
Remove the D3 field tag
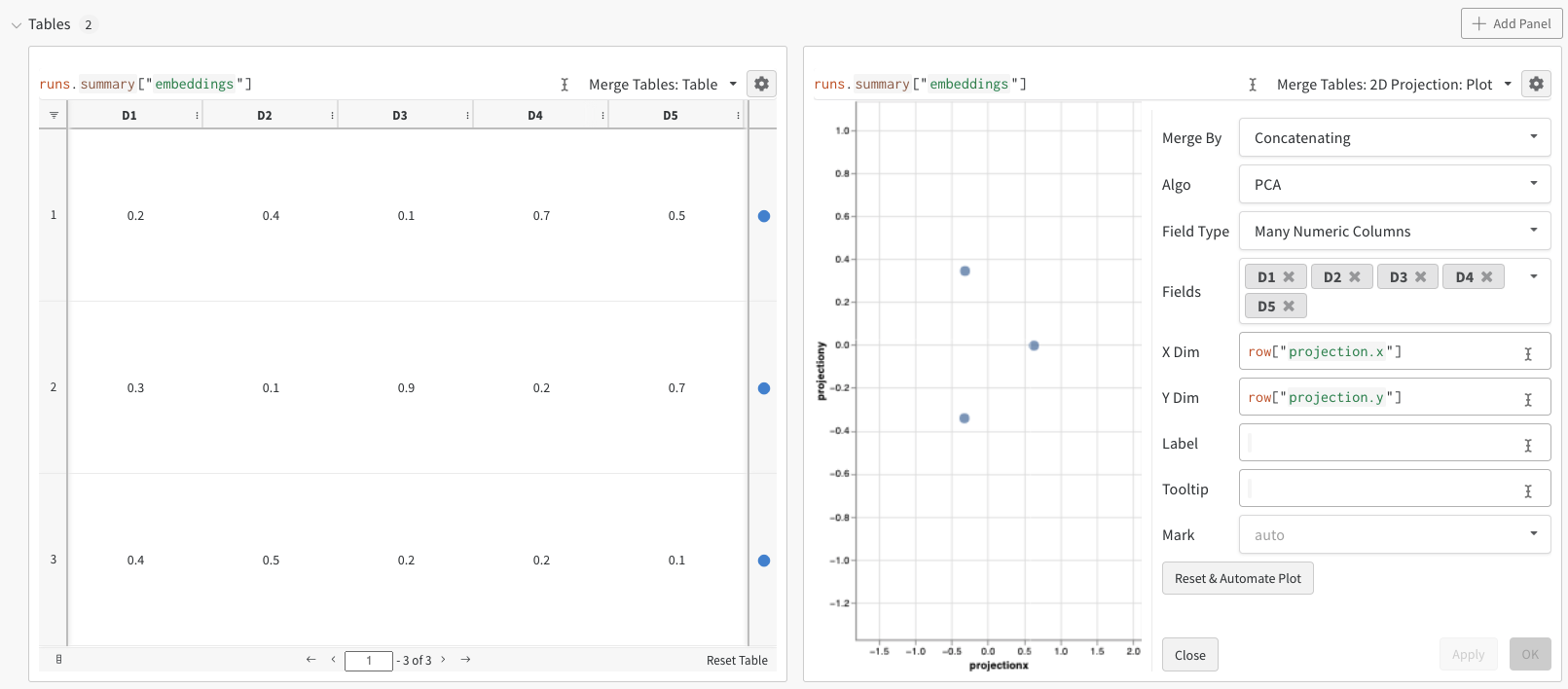coord(1421,277)
